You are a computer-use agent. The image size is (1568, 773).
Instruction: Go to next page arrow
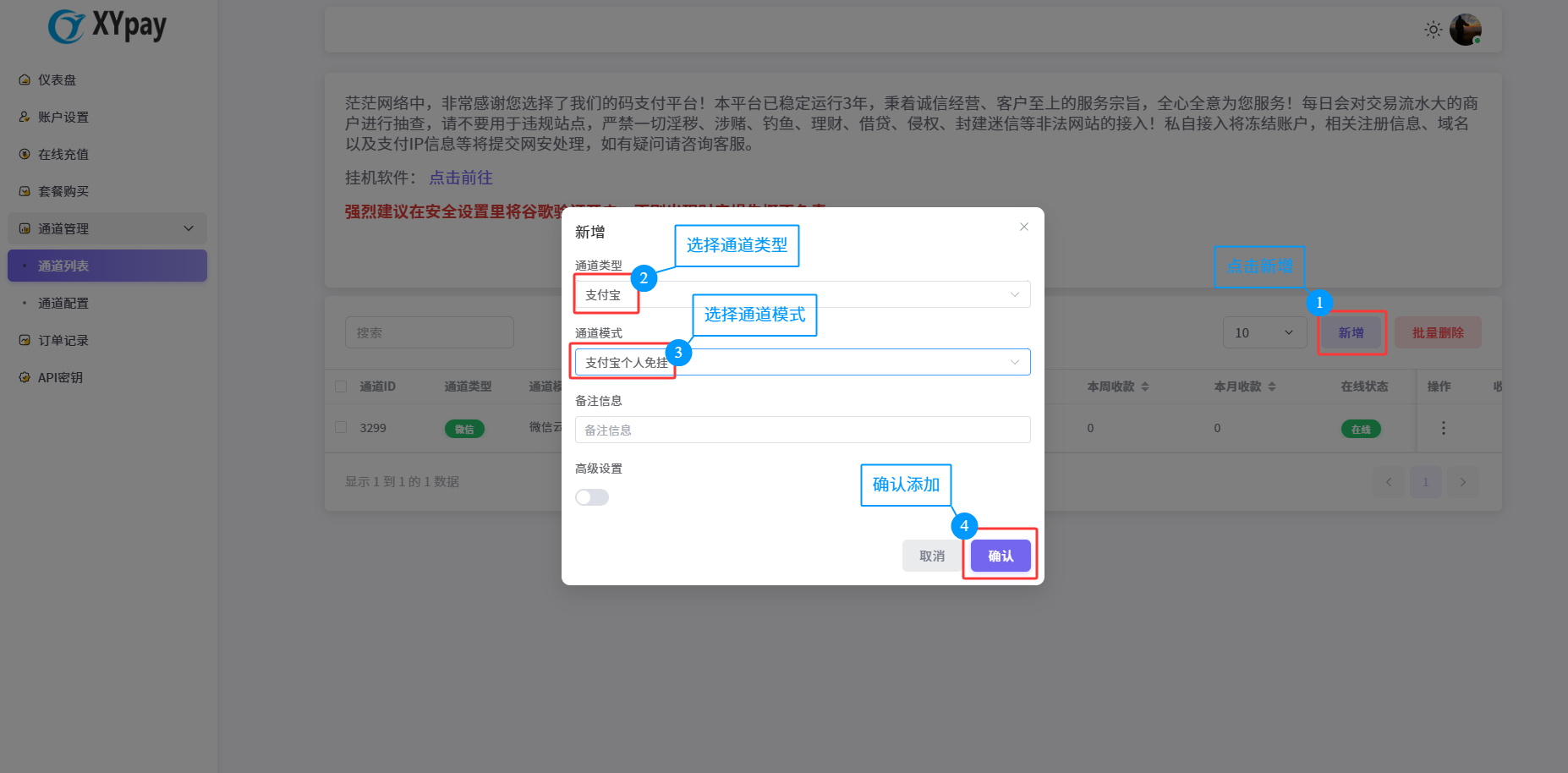[1462, 482]
